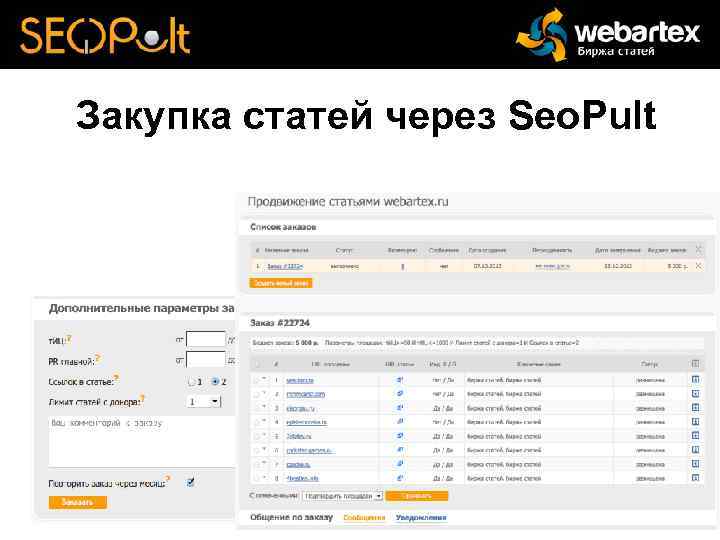Click the action icon in row 8
The height and width of the screenshot is (540, 720).
click(695, 478)
